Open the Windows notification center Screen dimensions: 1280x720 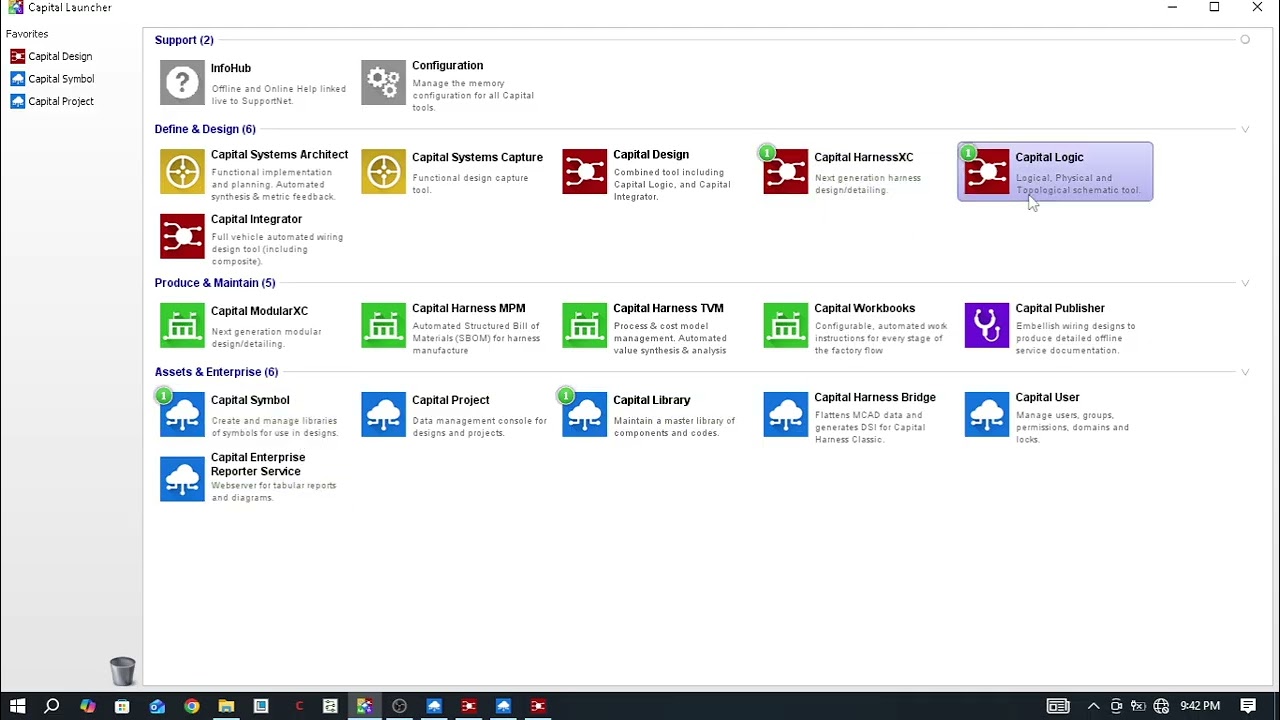coord(1248,706)
